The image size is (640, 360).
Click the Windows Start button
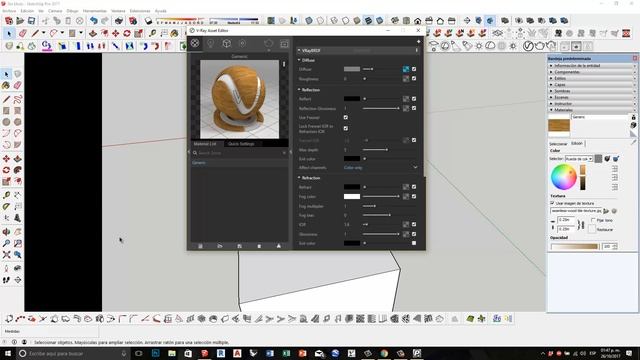8,353
